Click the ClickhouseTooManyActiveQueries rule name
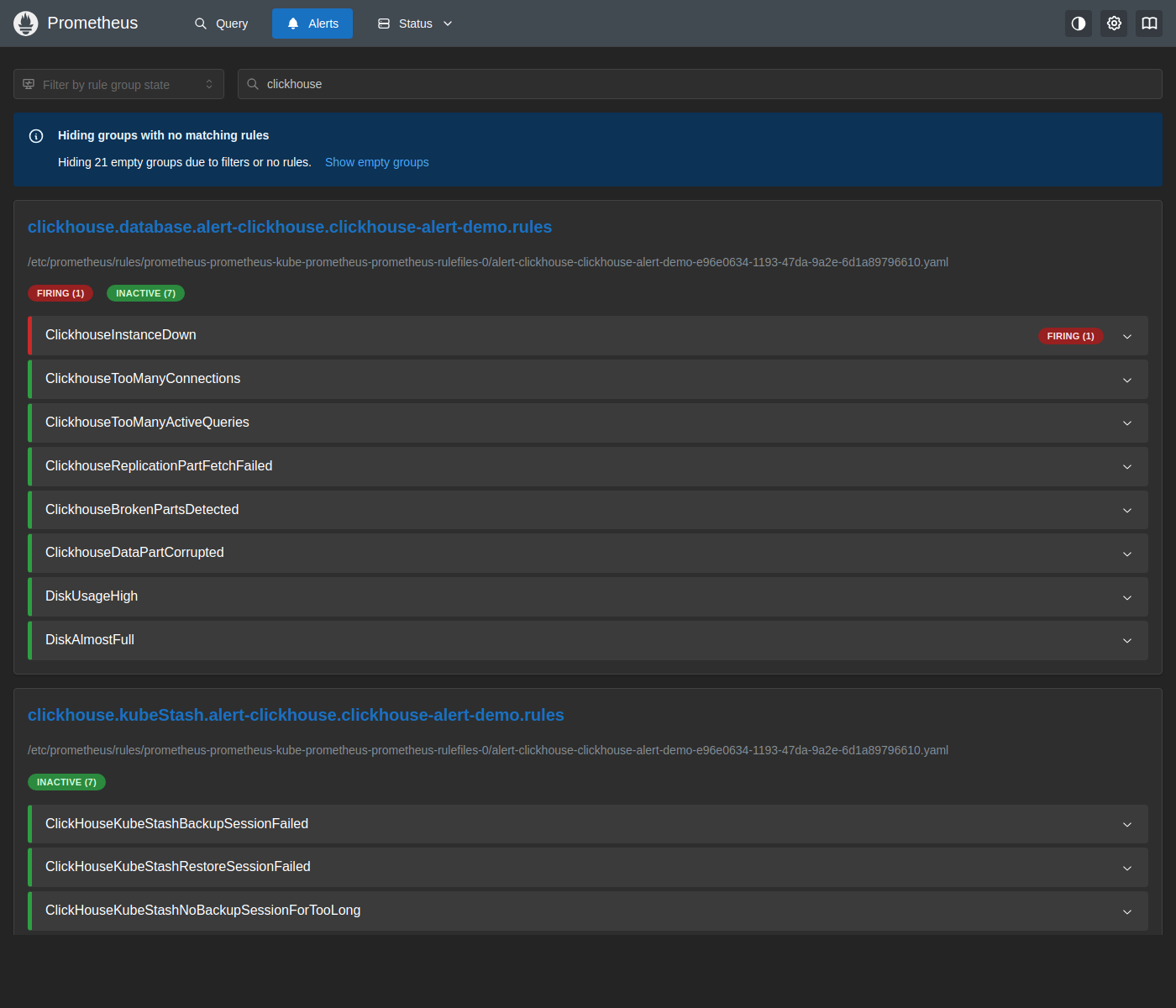 pos(147,422)
